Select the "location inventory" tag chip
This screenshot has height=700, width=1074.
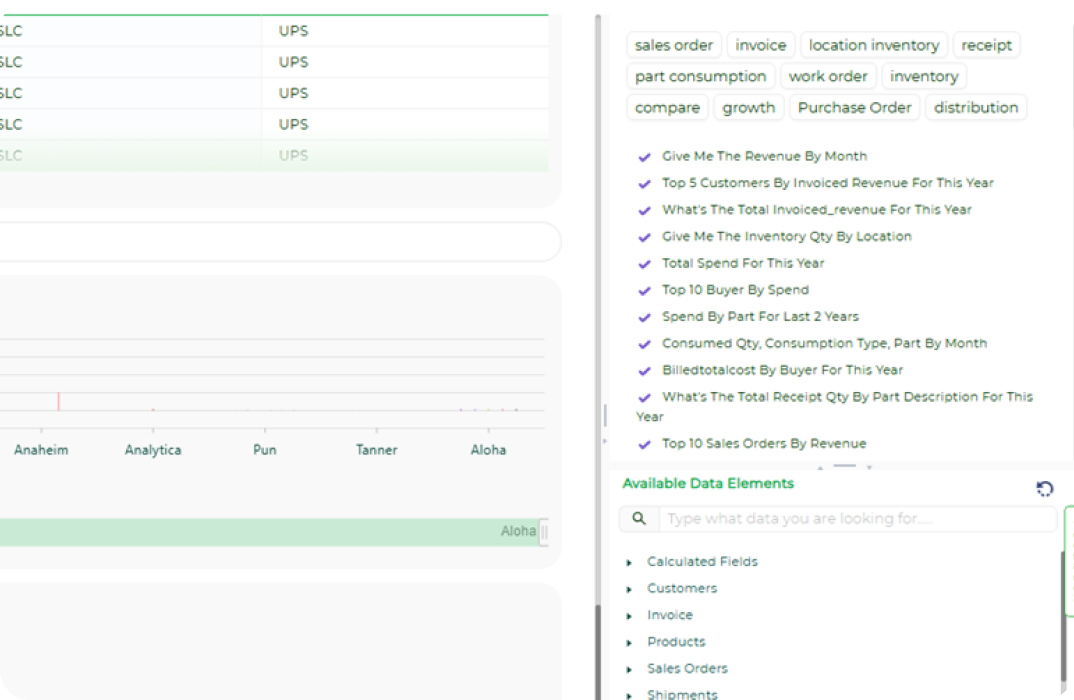[873, 45]
